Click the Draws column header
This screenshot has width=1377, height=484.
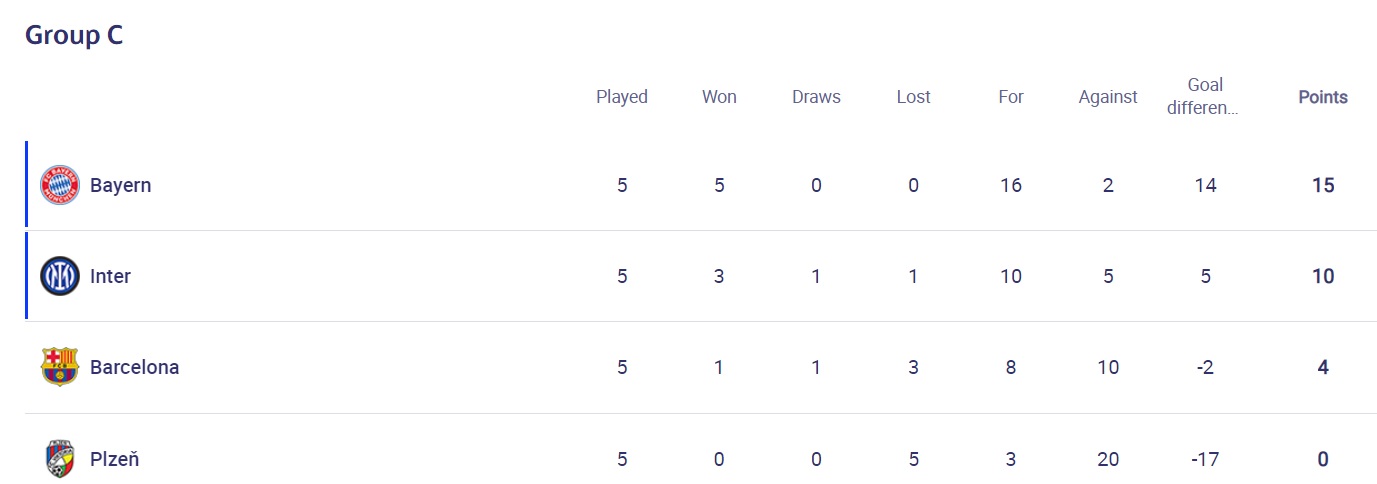click(816, 97)
